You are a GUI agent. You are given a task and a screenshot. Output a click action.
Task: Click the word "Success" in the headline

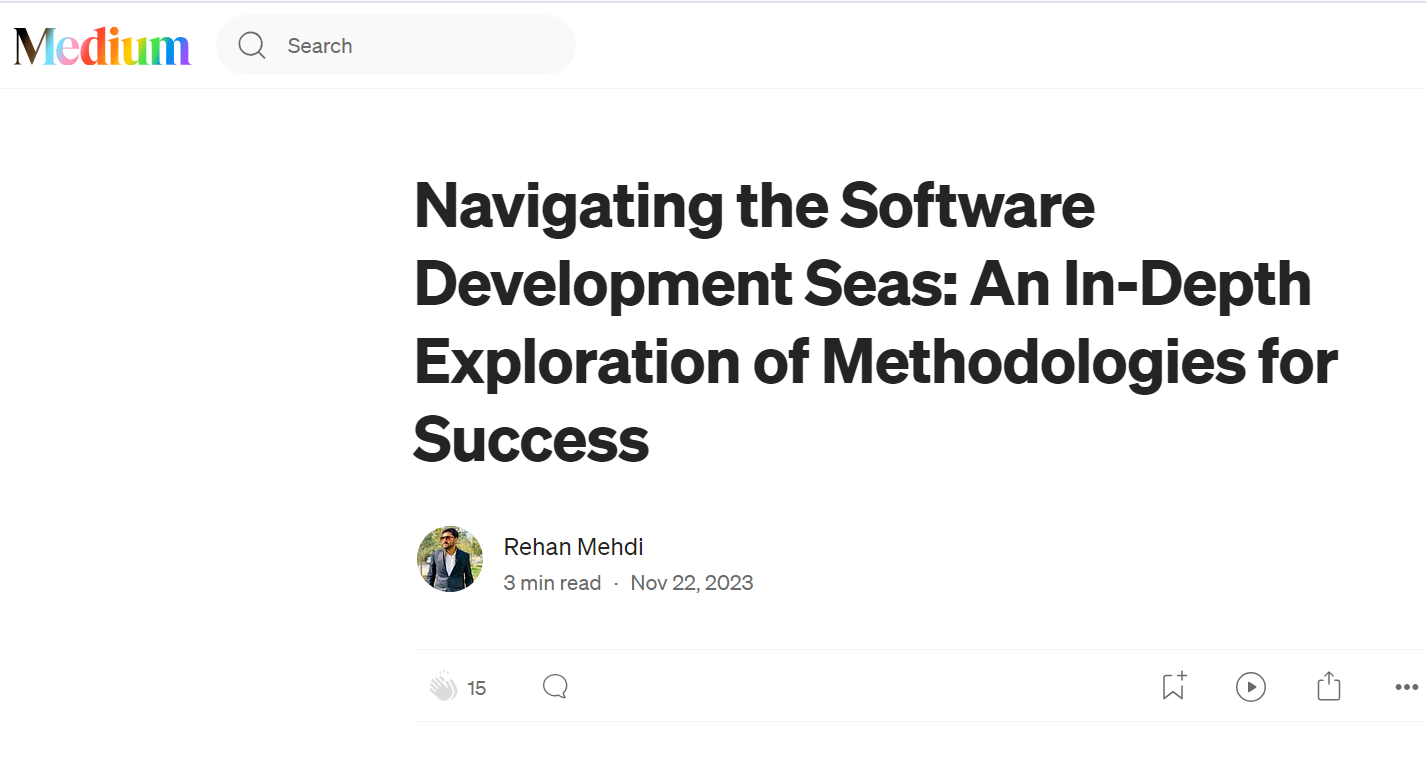pyautogui.click(x=531, y=439)
